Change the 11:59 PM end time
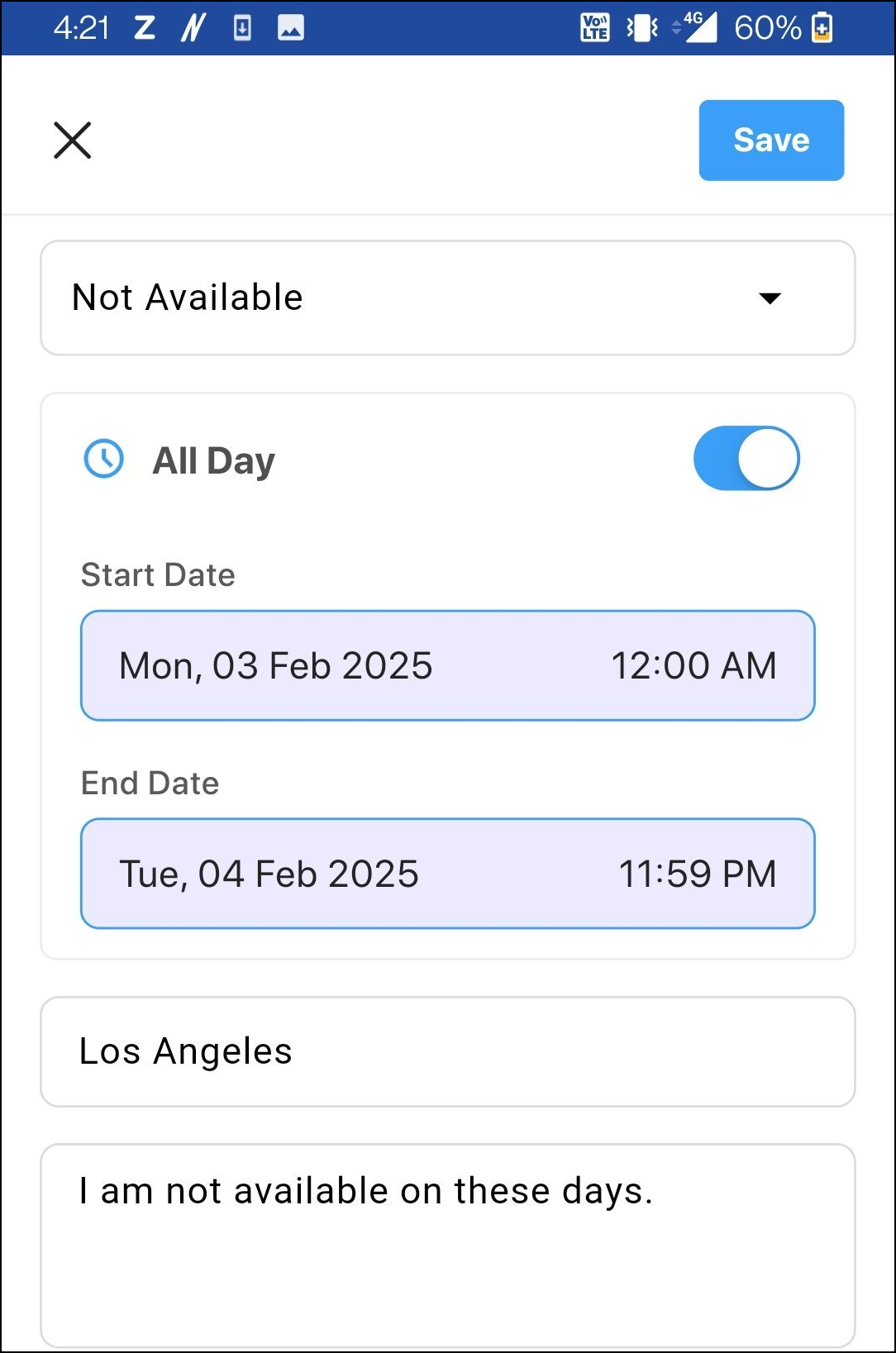Image resolution: width=896 pixels, height=1353 pixels. point(697,874)
